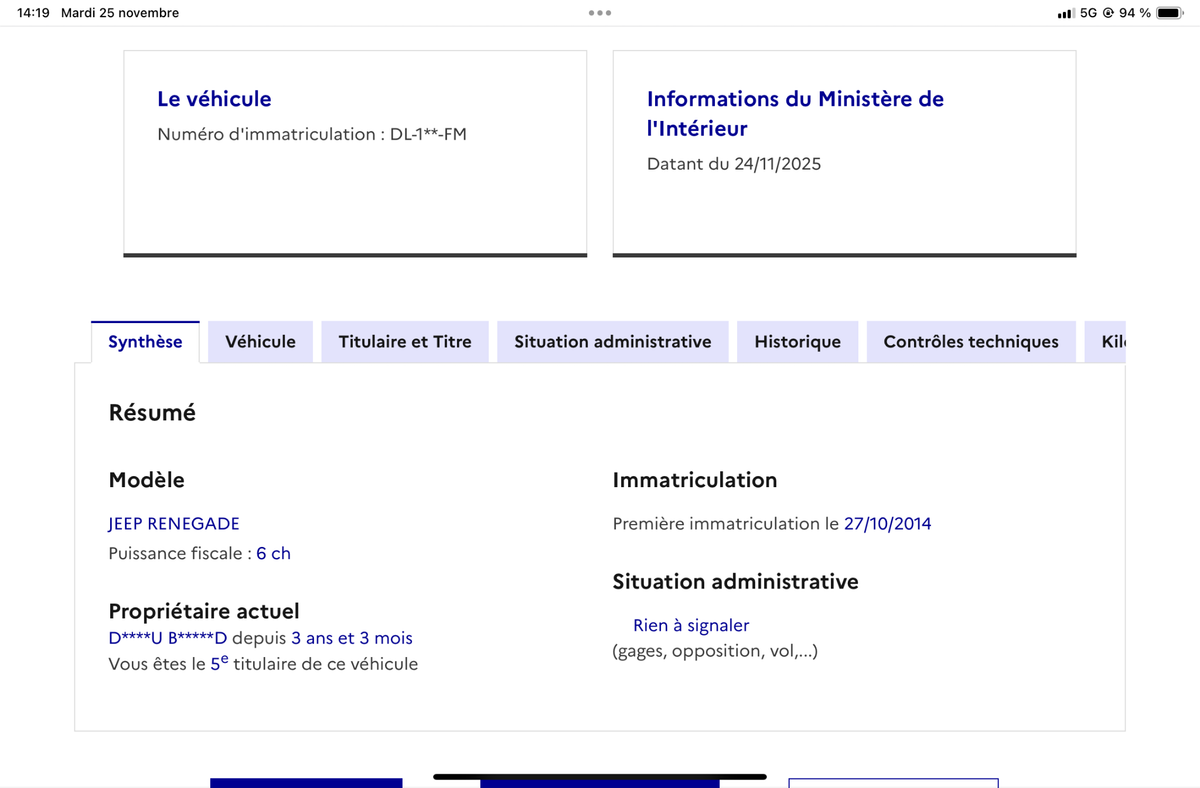Go to the Historique tab
This screenshot has height=788, width=1200.
click(x=797, y=342)
